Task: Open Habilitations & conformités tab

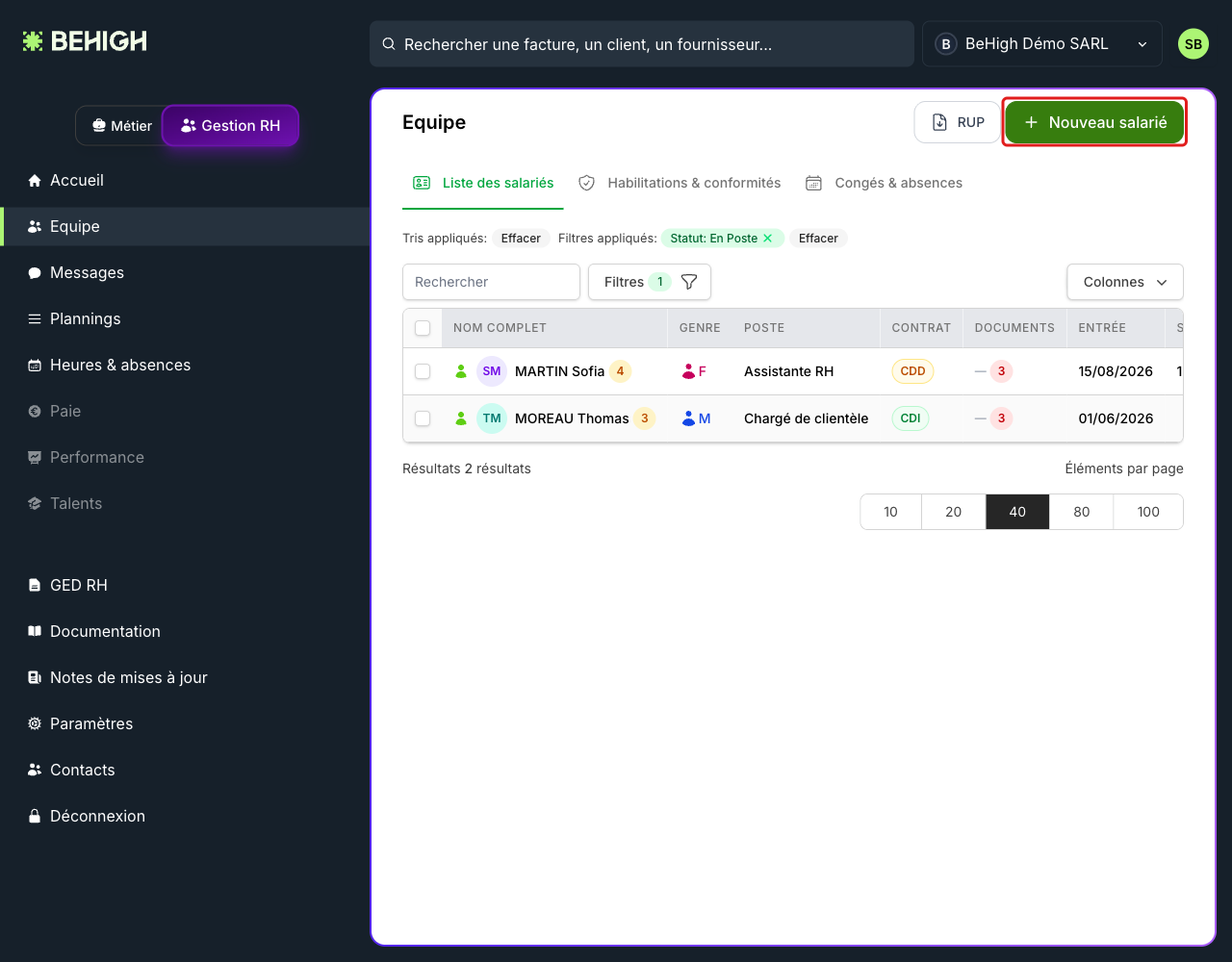Action: [x=680, y=183]
